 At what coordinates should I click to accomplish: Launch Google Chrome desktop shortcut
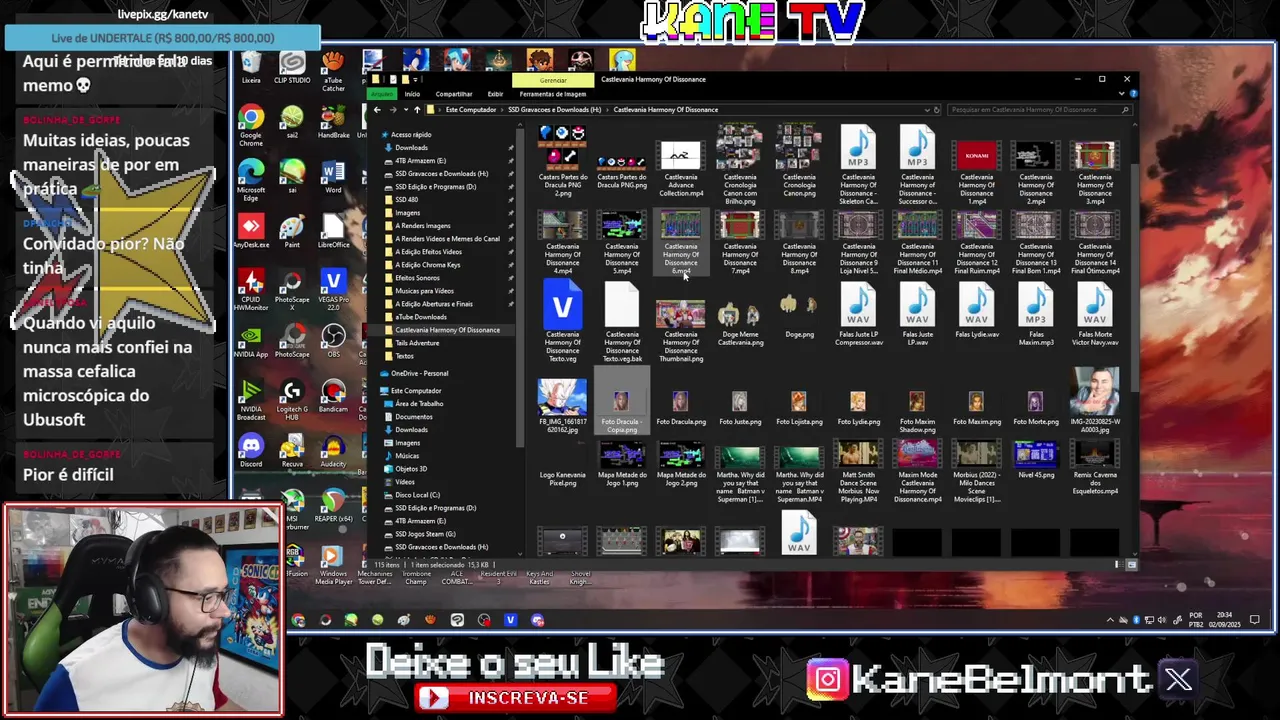(x=251, y=127)
